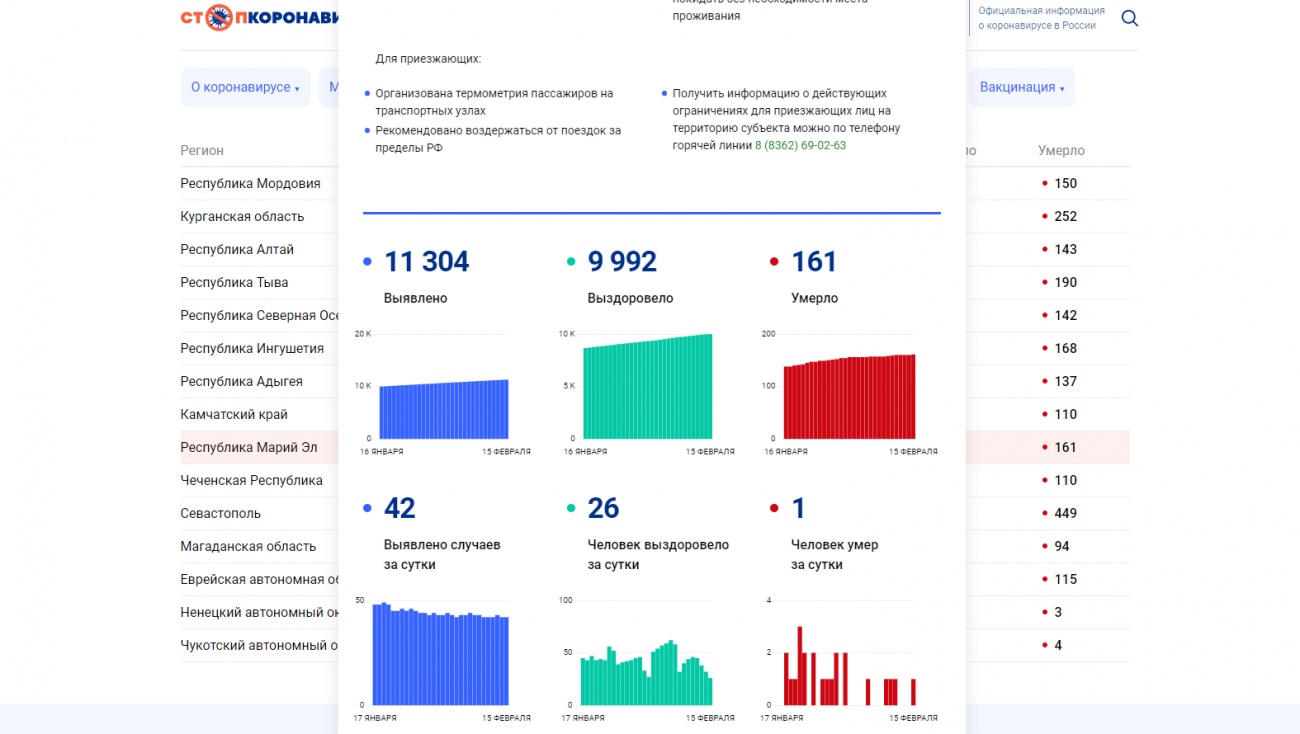Screen dimensions: 1300x734
Task: Click the Стопкоронавирус site logo
Action: point(259,18)
